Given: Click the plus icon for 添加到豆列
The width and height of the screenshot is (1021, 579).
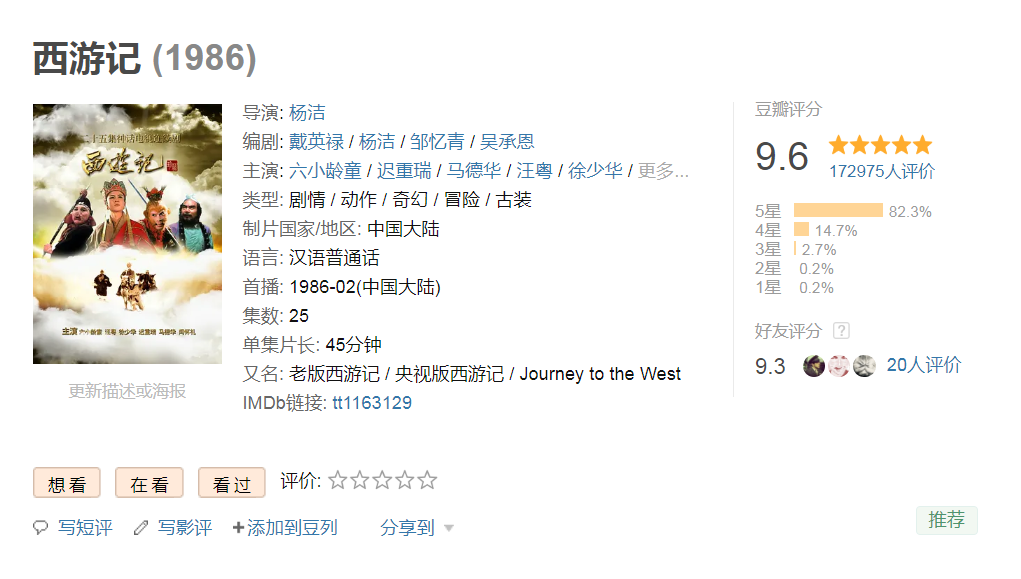Looking at the screenshot, I should [238, 528].
